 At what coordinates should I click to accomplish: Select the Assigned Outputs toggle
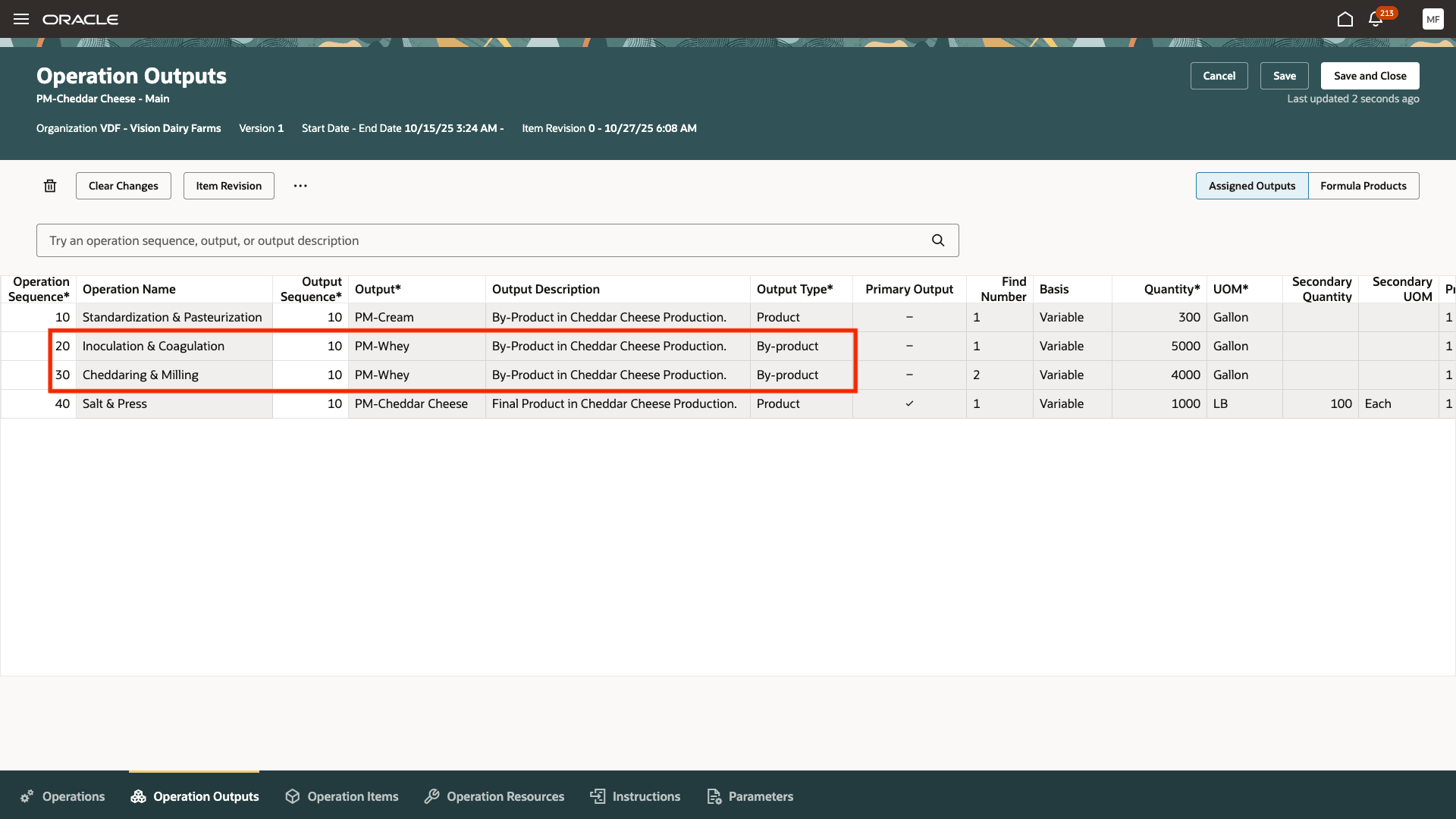tap(1251, 186)
